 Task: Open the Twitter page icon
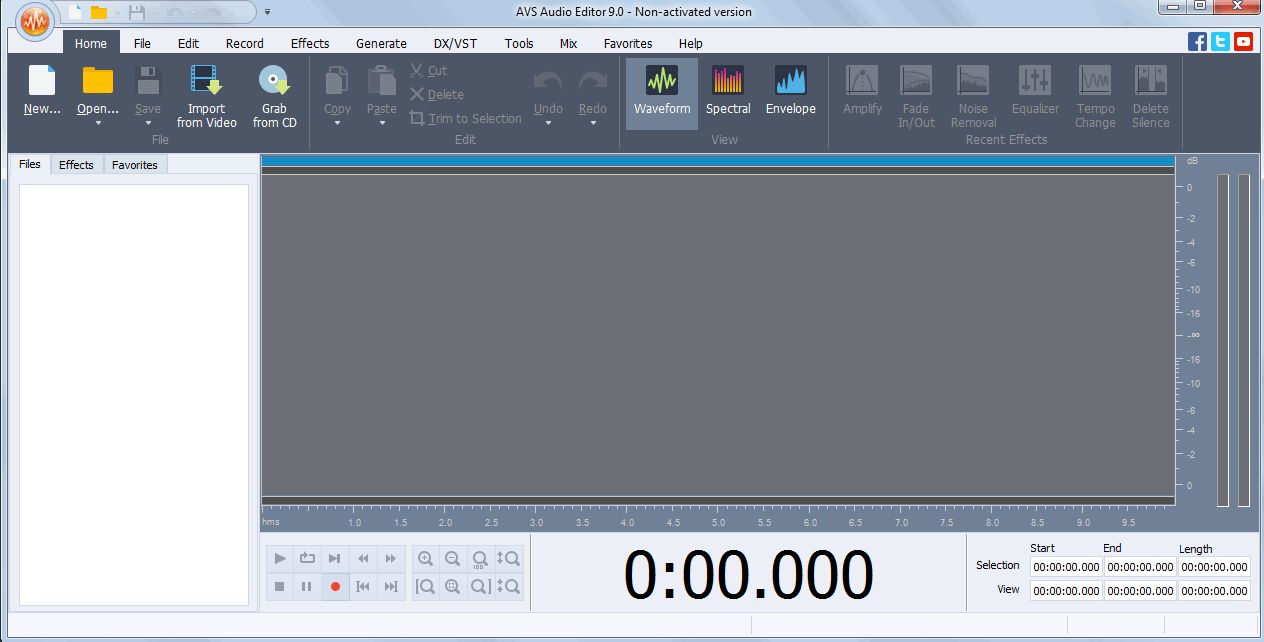(x=1220, y=41)
